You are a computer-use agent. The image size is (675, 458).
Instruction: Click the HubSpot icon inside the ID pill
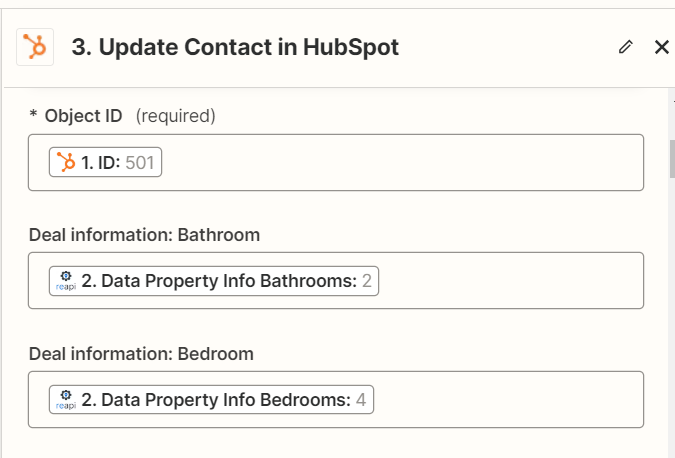(66, 162)
